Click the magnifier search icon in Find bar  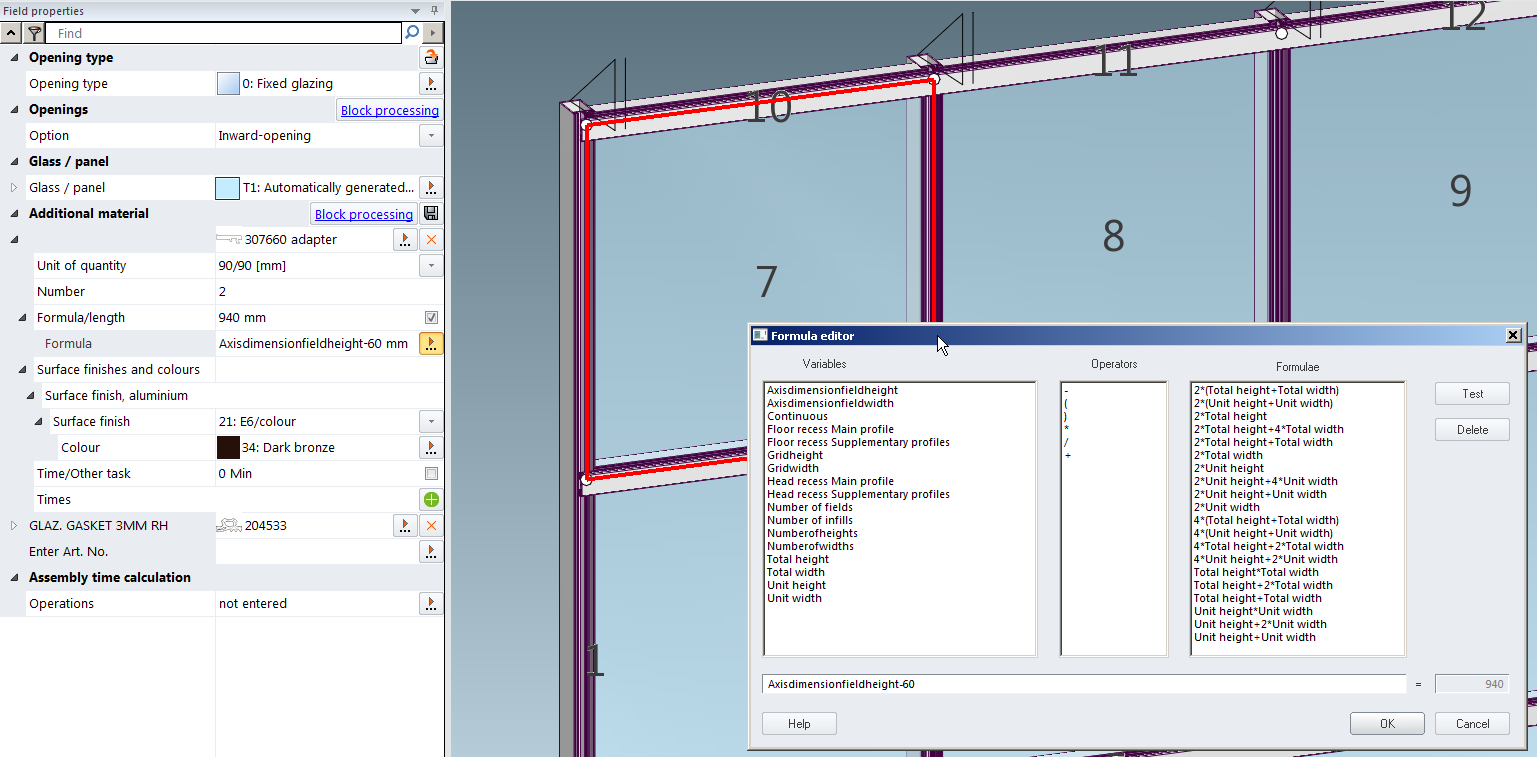click(411, 33)
